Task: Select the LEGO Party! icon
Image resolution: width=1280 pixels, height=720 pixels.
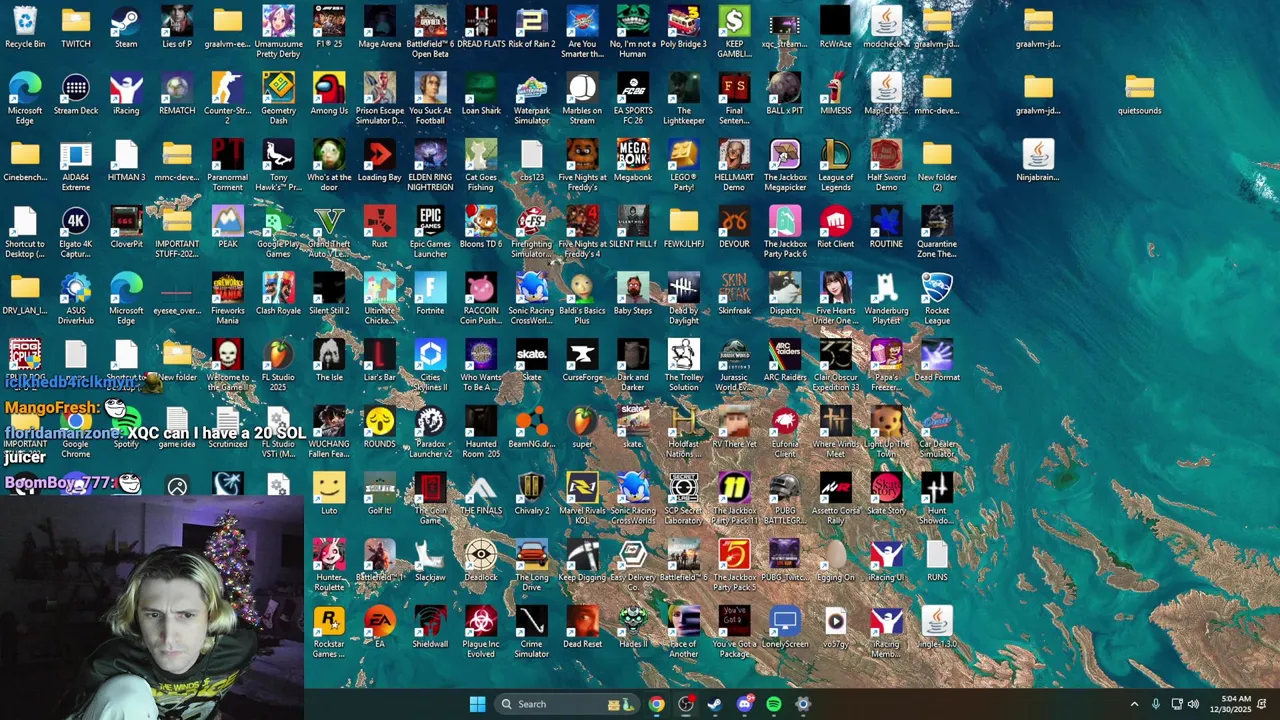Action: pos(684,165)
